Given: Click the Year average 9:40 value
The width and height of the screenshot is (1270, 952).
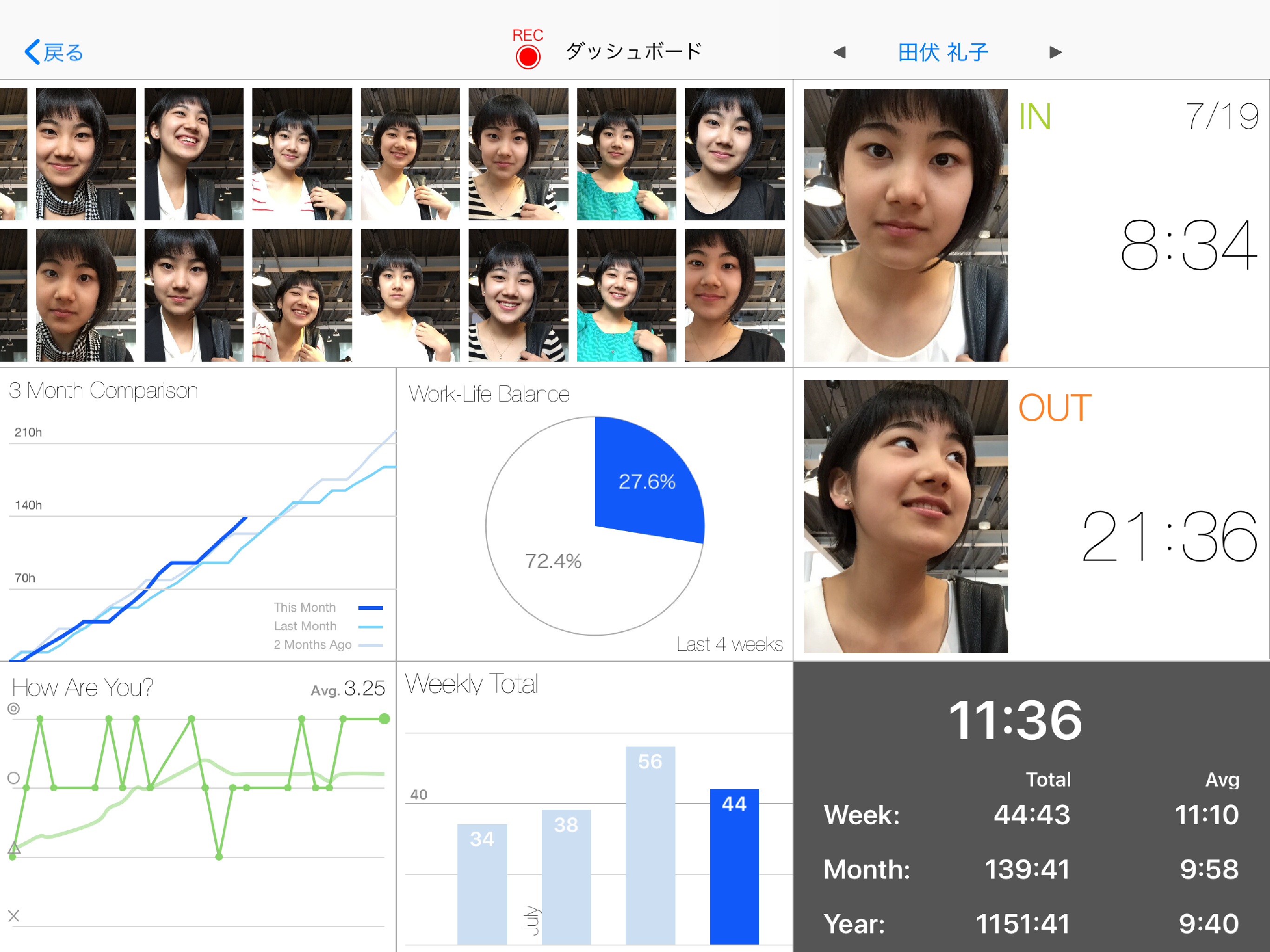Looking at the screenshot, I should 1209,924.
